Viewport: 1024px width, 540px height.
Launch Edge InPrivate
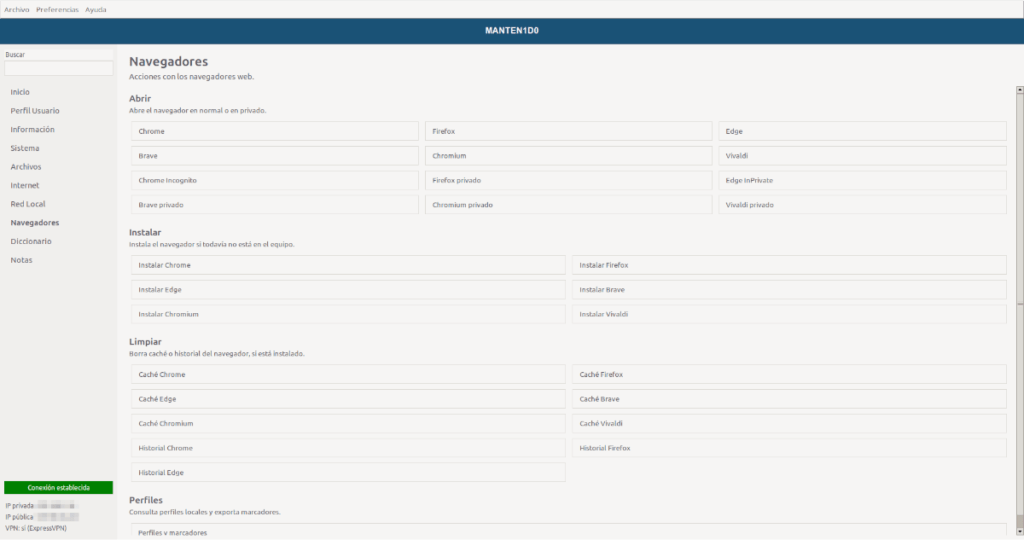tap(862, 180)
